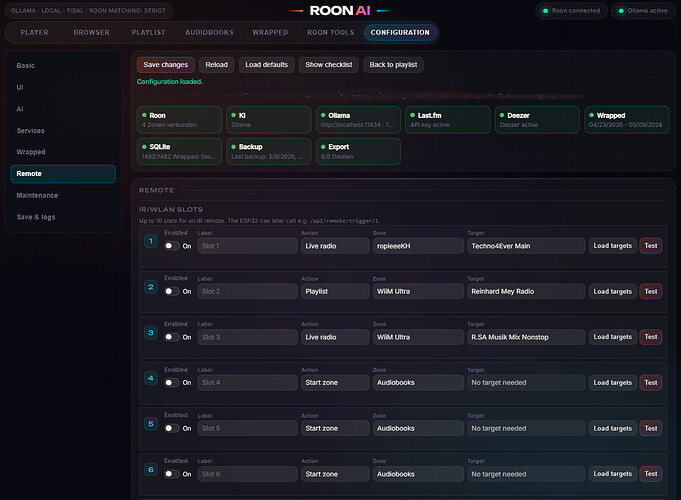This screenshot has height=500, width=681.
Task: Open Slot 4 Action dropdown Start zone
Action: click(335, 383)
